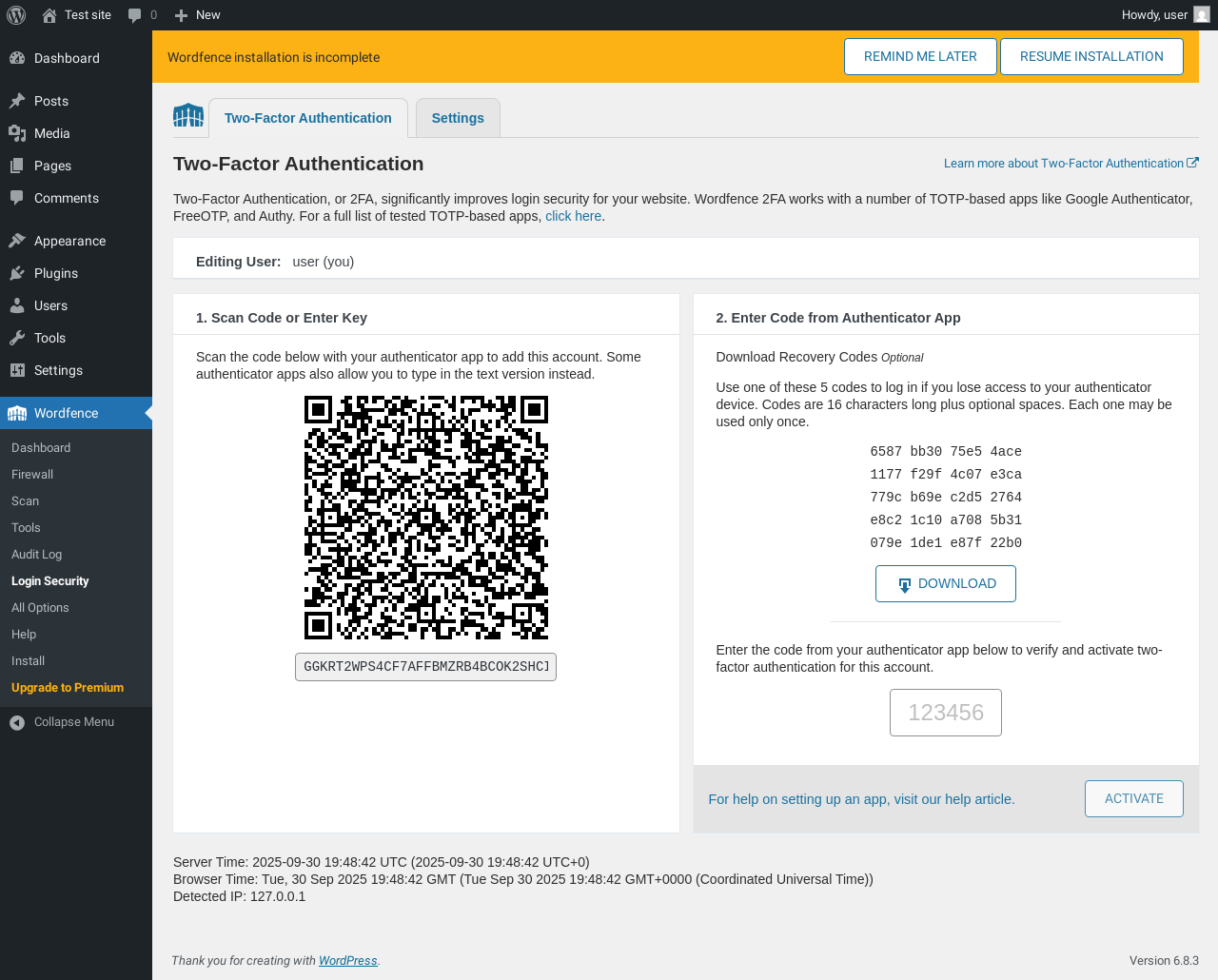Click the comments bubble icon in admin bar
1218x980 pixels.
pos(135,15)
